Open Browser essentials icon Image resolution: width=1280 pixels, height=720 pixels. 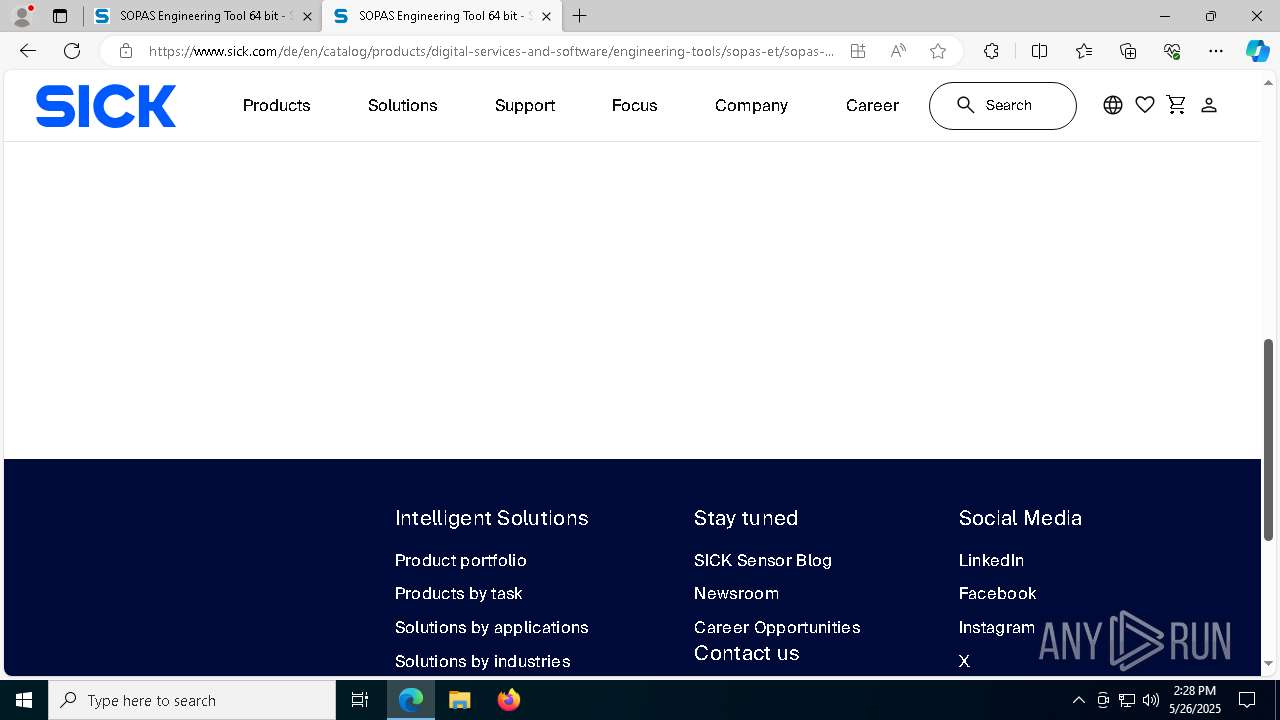coord(1172,51)
